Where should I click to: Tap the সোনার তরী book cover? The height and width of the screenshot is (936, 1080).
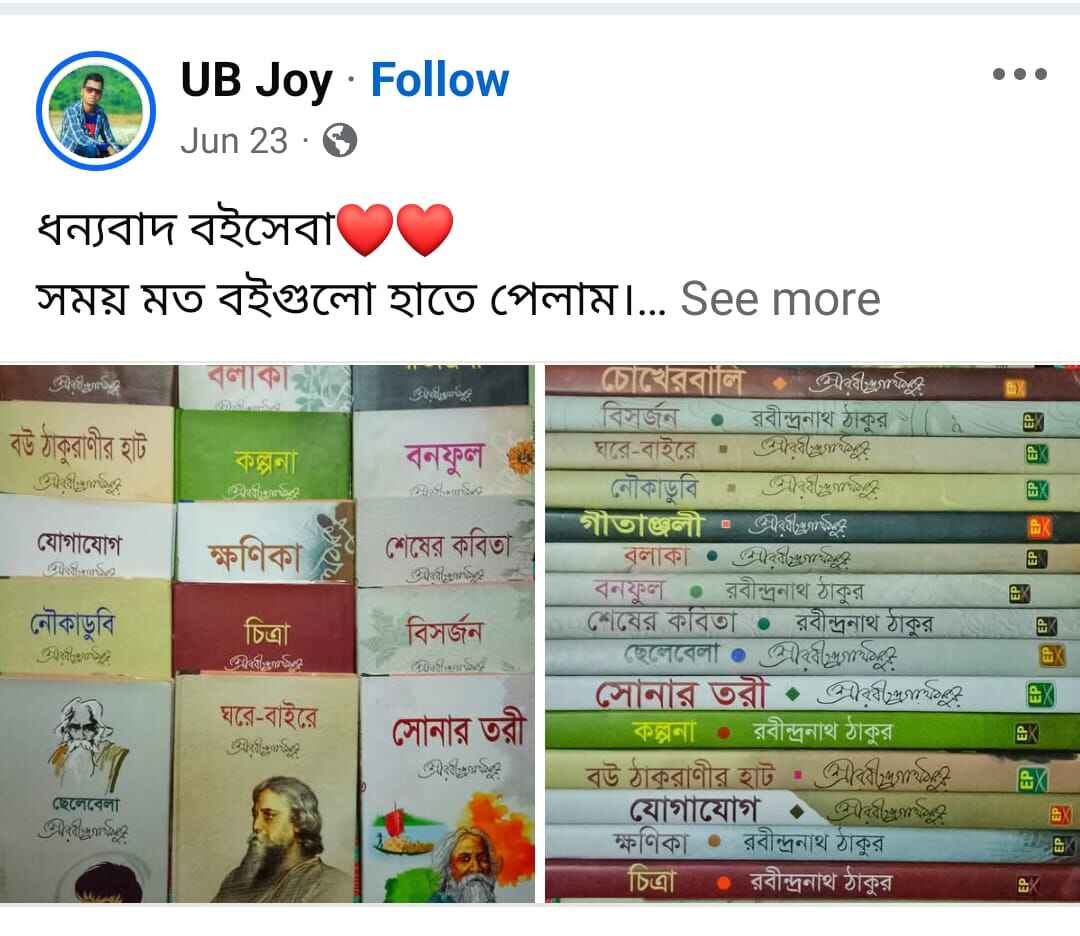tap(447, 789)
